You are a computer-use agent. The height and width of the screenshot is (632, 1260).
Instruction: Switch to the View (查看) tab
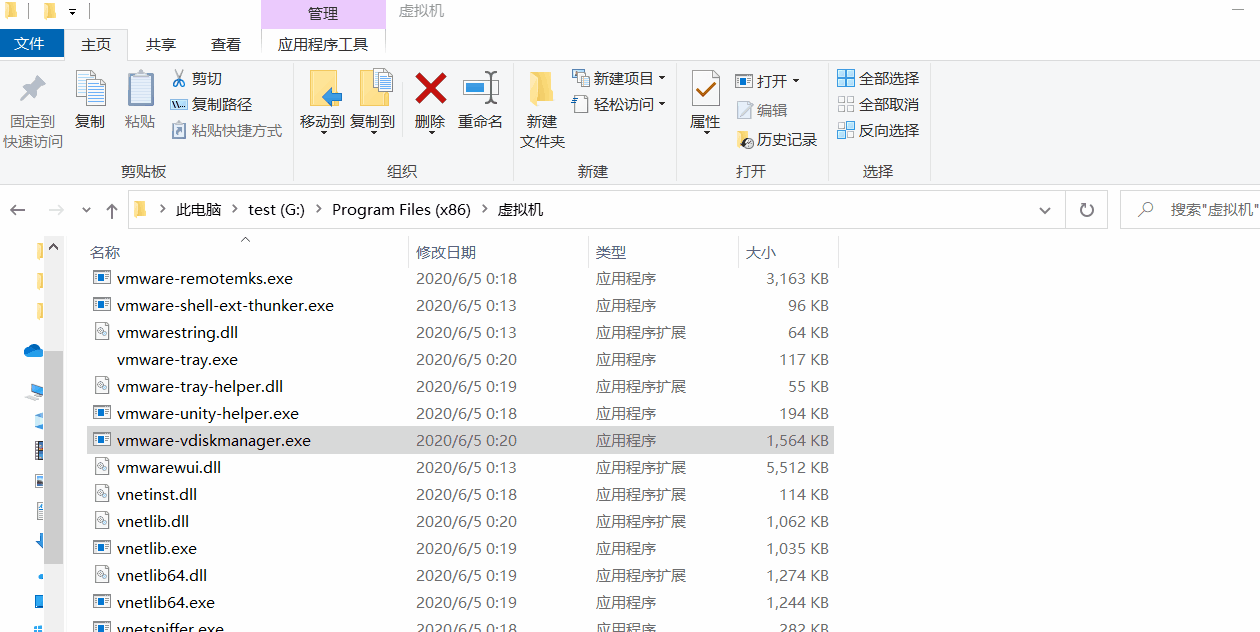tap(226, 44)
